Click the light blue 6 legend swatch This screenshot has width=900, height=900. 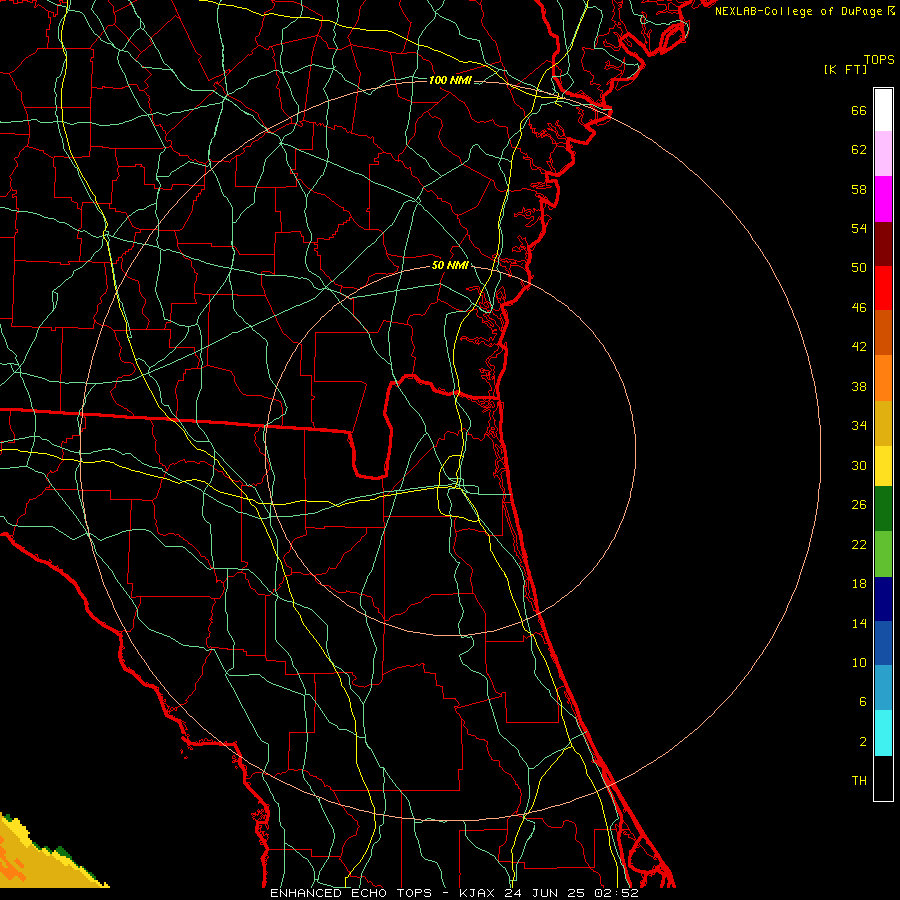[883, 688]
